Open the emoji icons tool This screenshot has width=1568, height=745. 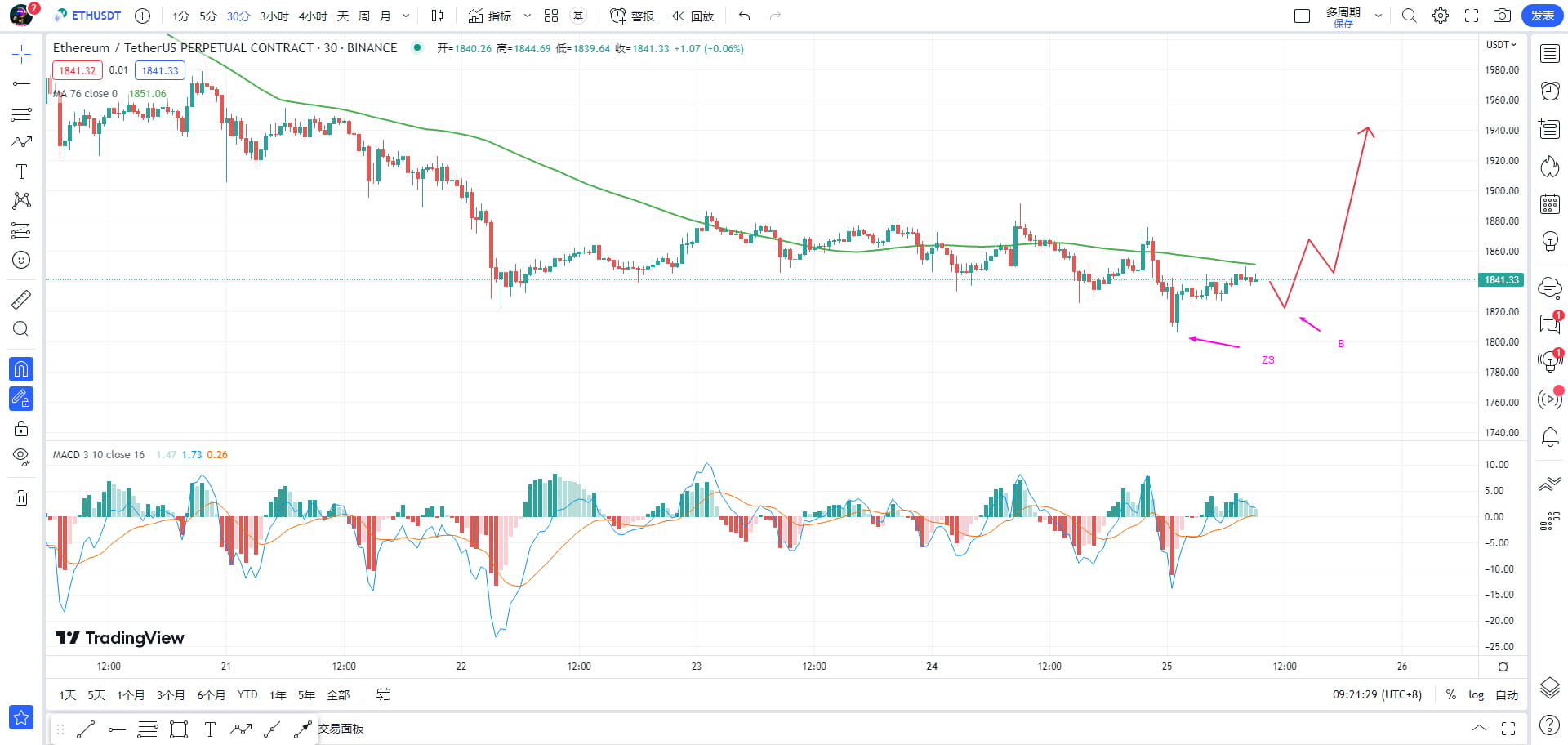tap(21, 260)
